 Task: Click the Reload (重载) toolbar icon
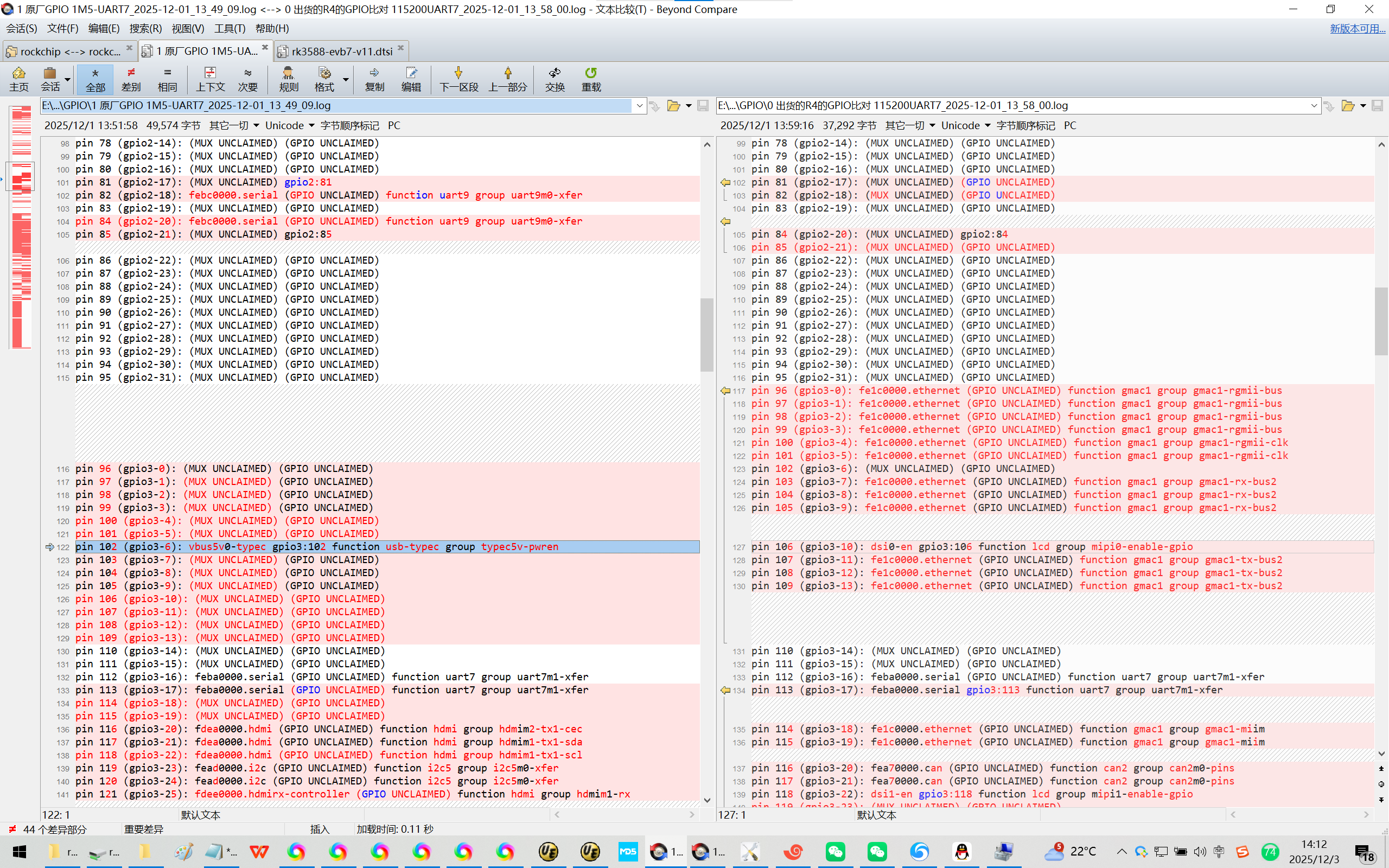(591, 79)
